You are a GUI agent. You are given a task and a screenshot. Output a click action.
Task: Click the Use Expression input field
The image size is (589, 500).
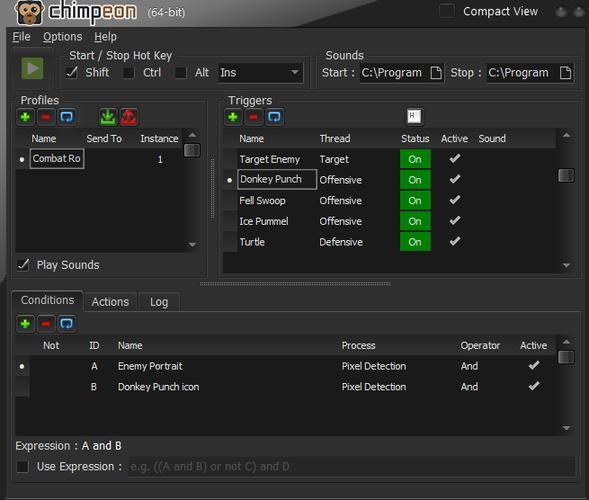352,467
